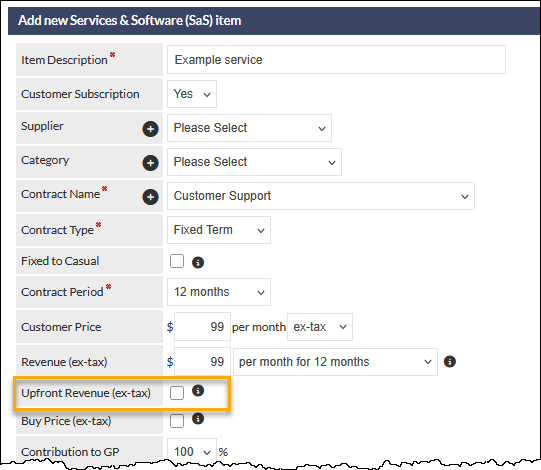Click the Revenue (ex-tax) label

pyautogui.click(x=64, y=362)
